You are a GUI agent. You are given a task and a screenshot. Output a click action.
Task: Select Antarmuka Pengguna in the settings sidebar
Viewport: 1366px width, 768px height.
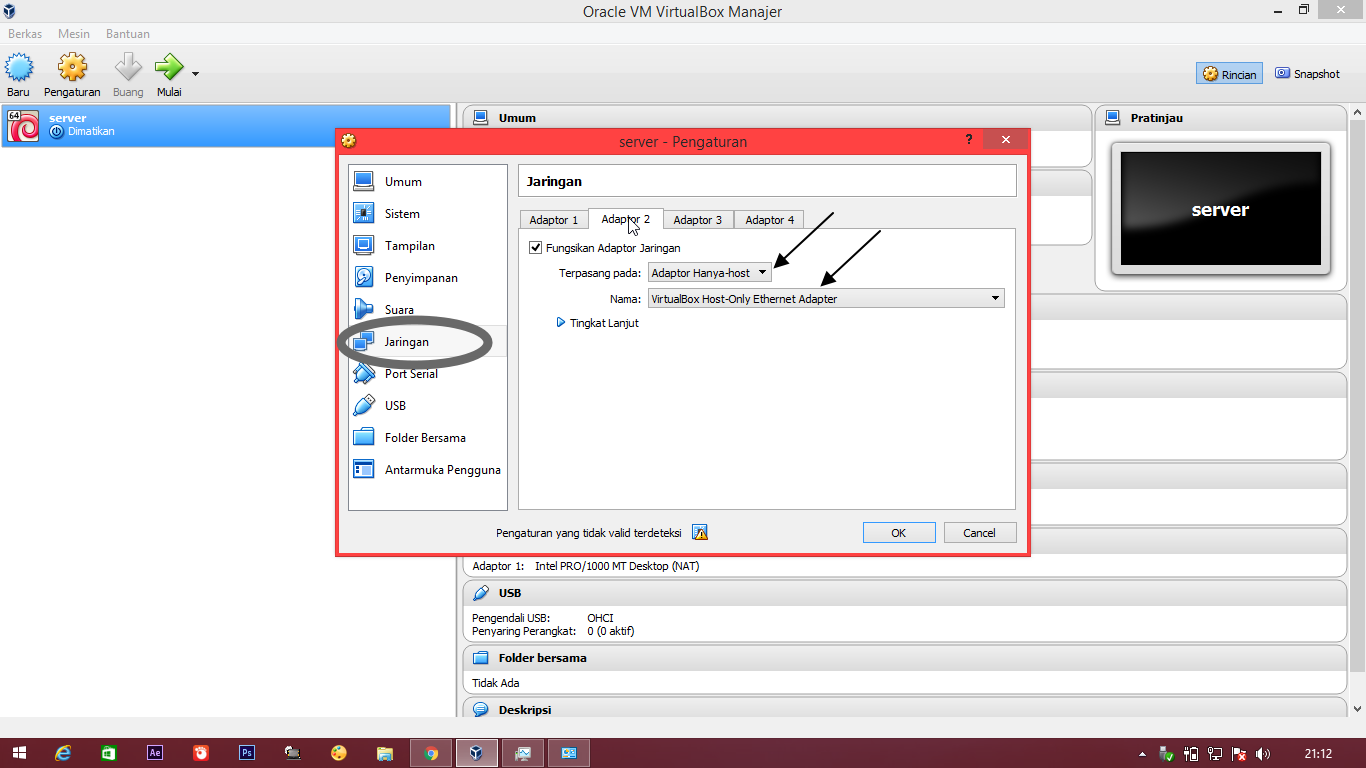click(x=427, y=470)
